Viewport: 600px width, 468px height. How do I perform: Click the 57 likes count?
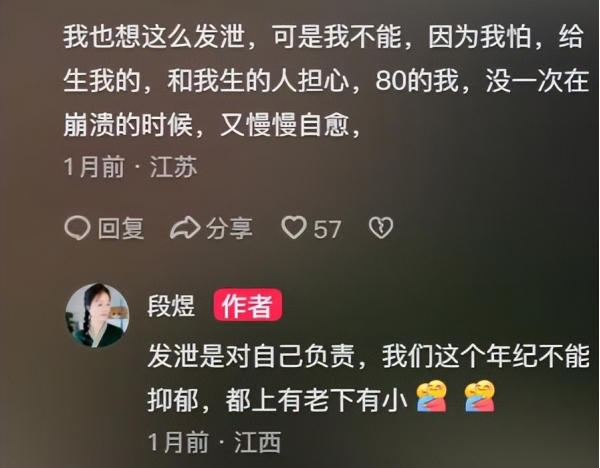(327, 230)
